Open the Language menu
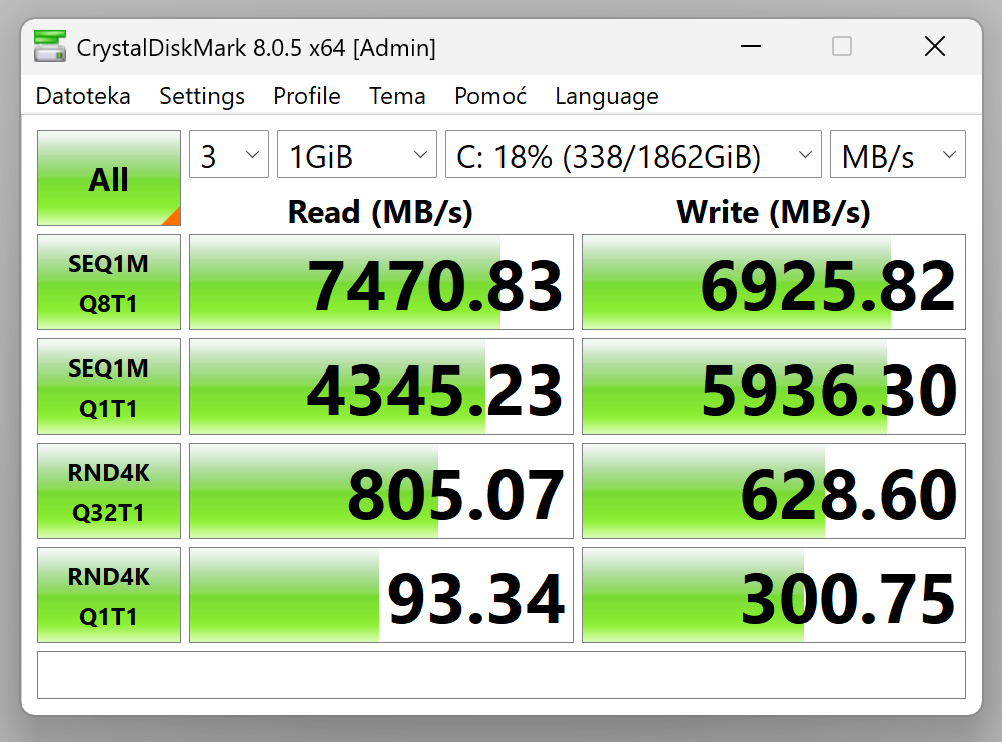This screenshot has width=1002, height=742. tap(607, 96)
